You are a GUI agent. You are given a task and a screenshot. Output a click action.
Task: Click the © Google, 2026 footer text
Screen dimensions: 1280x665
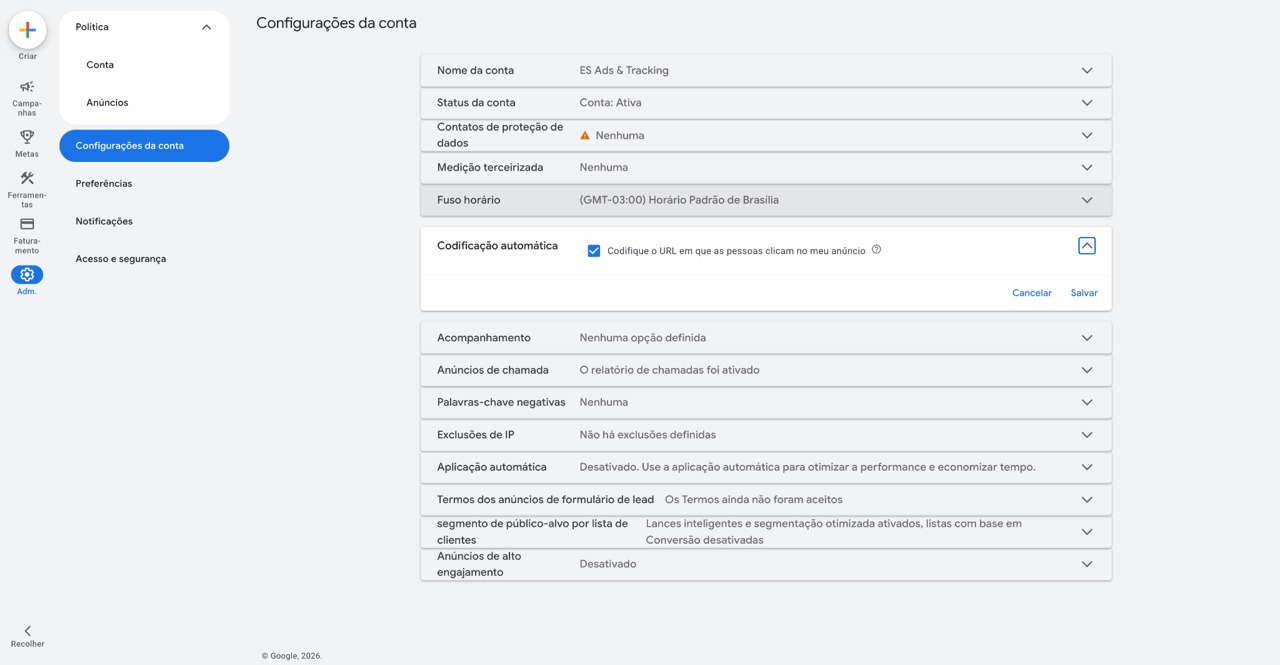tap(292, 656)
